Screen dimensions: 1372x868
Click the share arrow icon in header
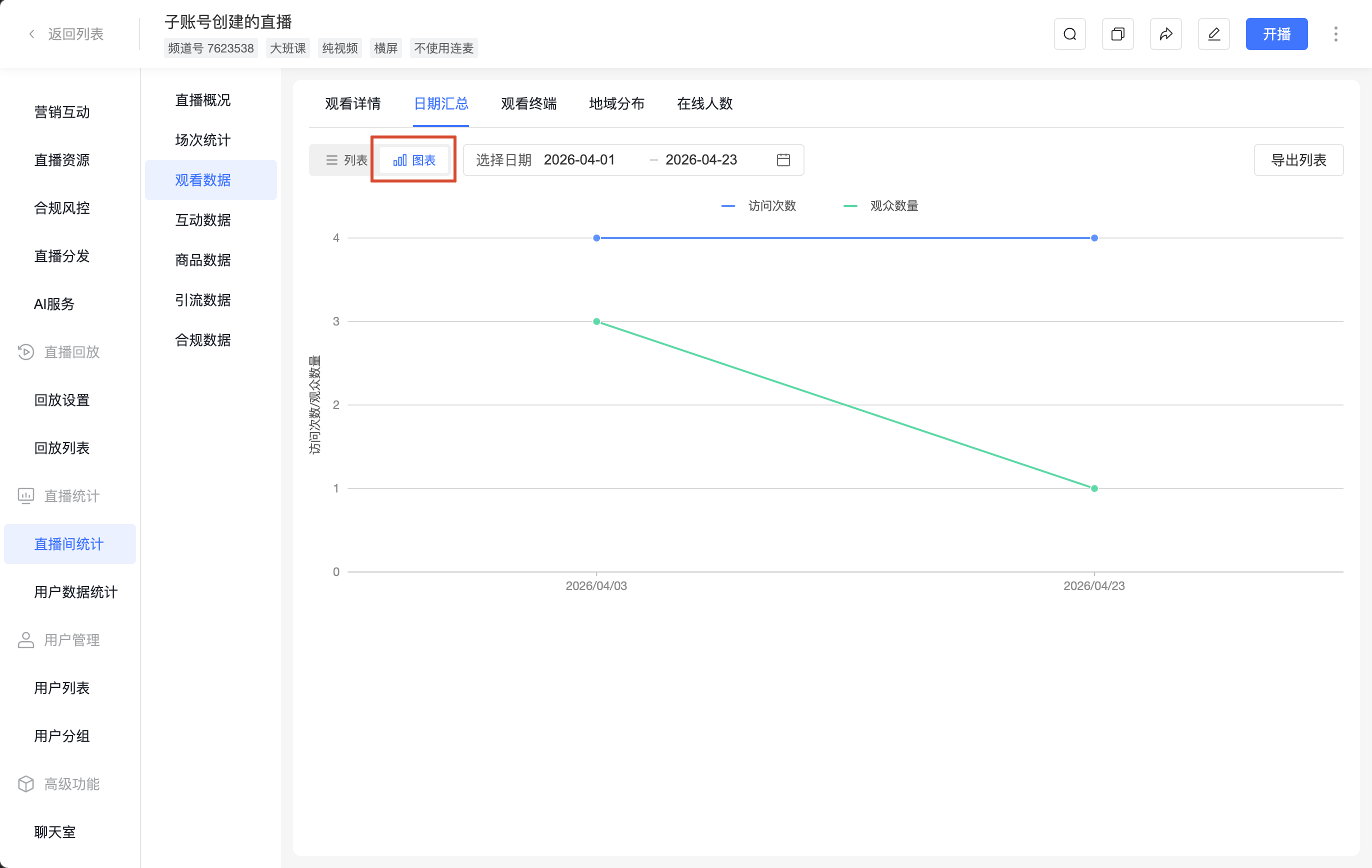click(1165, 34)
